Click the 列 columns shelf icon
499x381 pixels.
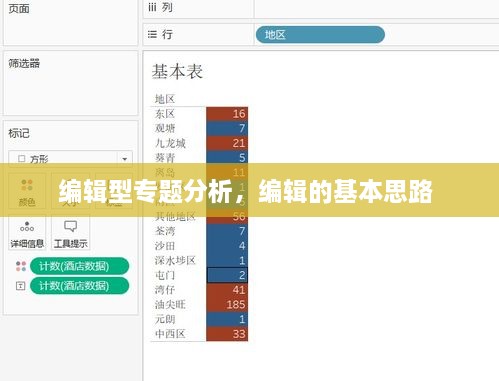pyautogui.click(x=152, y=7)
